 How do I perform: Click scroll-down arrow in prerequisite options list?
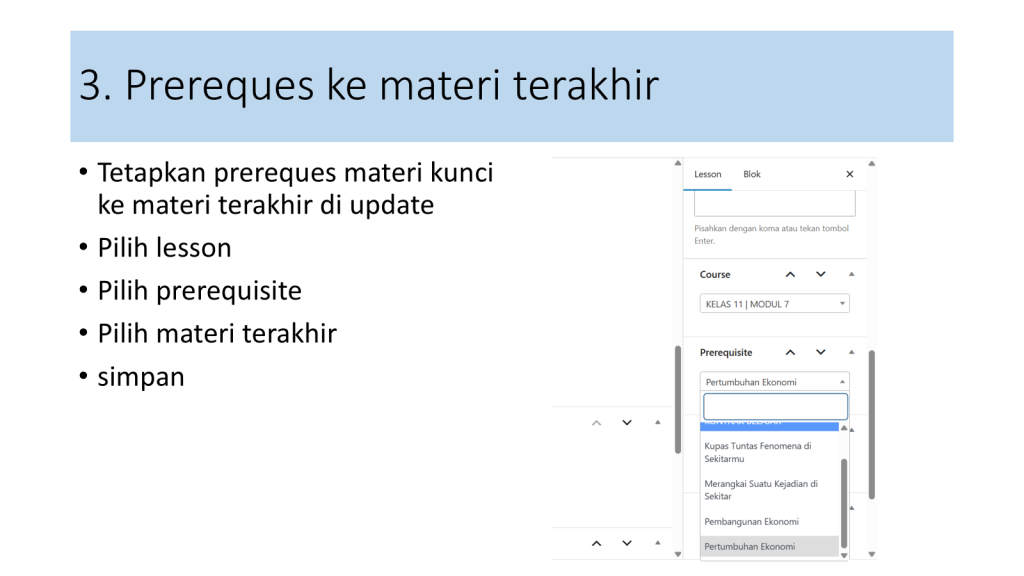tap(844, 553)
